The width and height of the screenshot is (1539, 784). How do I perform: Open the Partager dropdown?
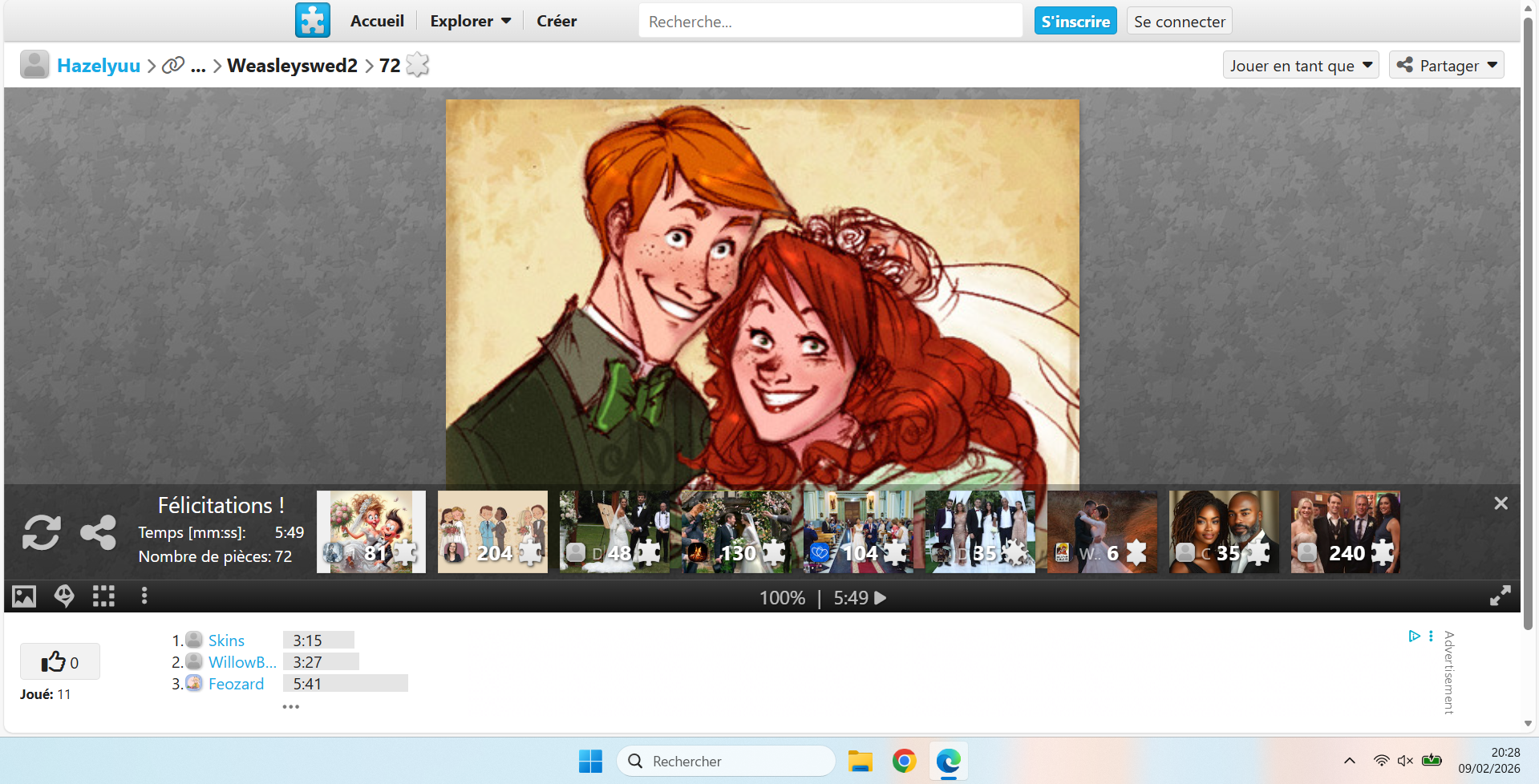point(1446,66)
